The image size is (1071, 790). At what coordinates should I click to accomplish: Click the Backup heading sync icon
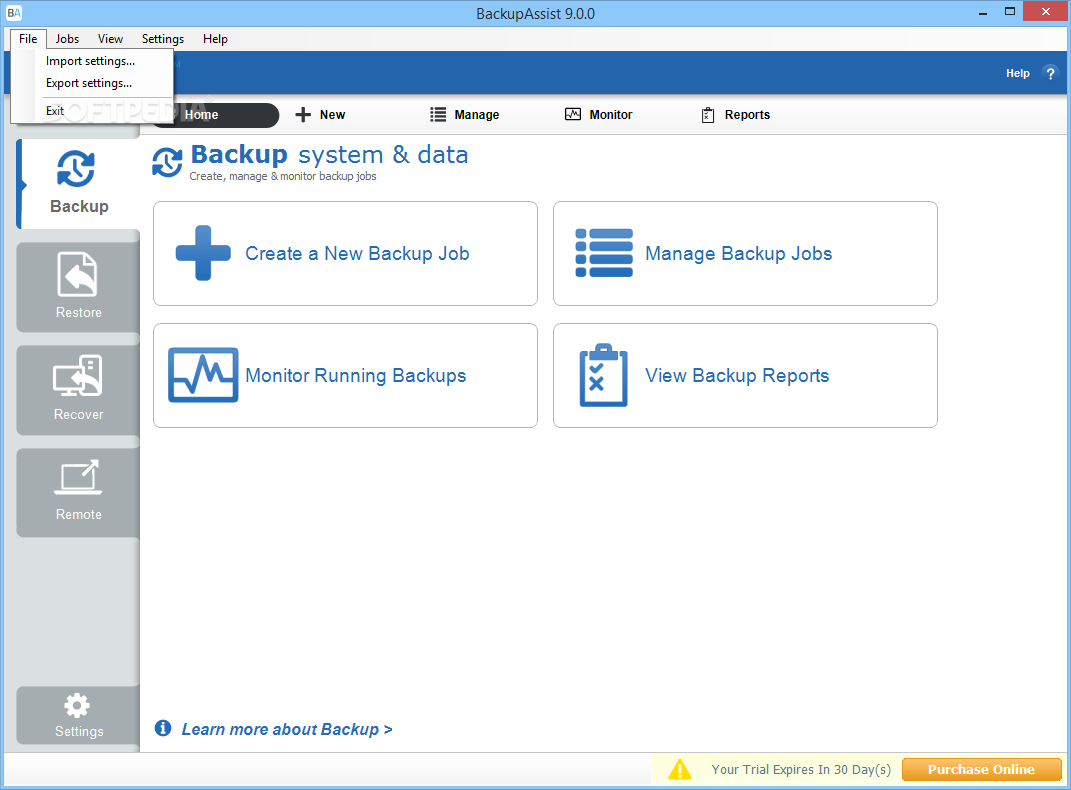coord(167,162)
